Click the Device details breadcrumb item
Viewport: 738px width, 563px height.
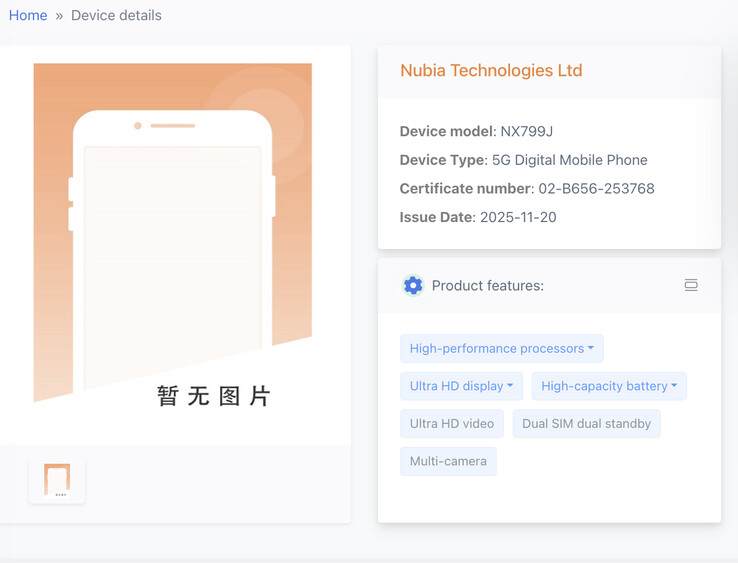[116, 15]
